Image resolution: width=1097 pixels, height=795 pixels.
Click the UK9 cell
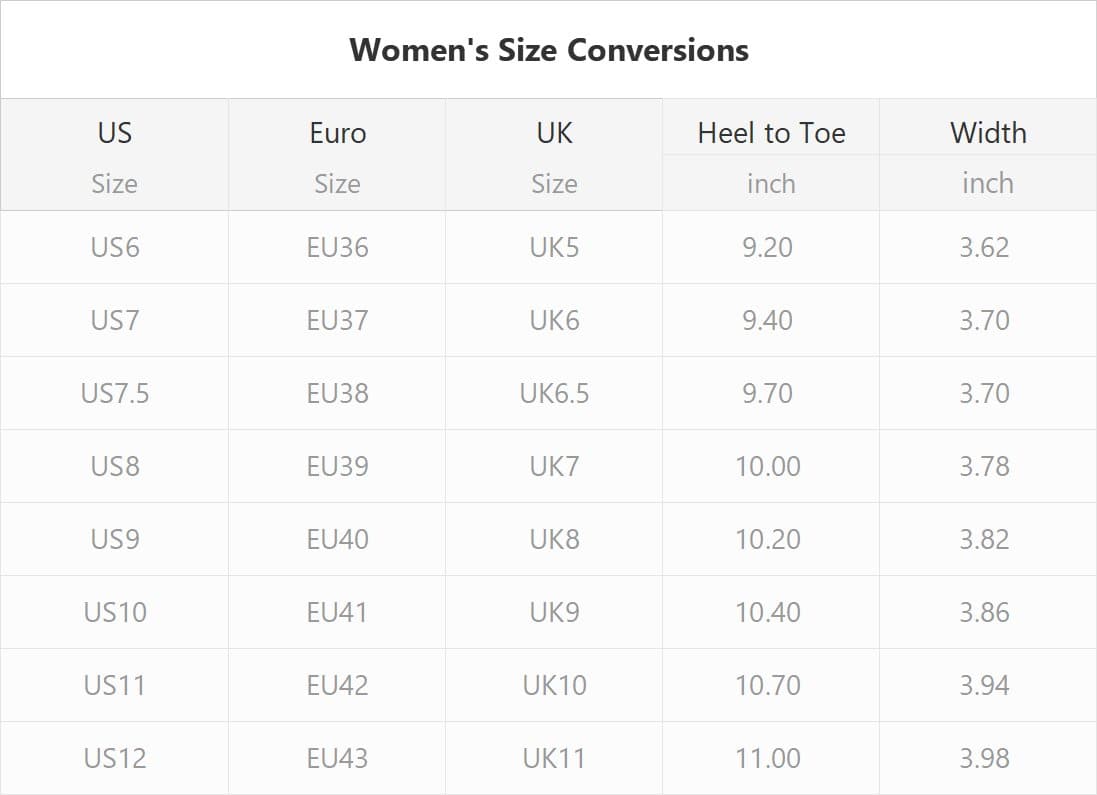554,612
